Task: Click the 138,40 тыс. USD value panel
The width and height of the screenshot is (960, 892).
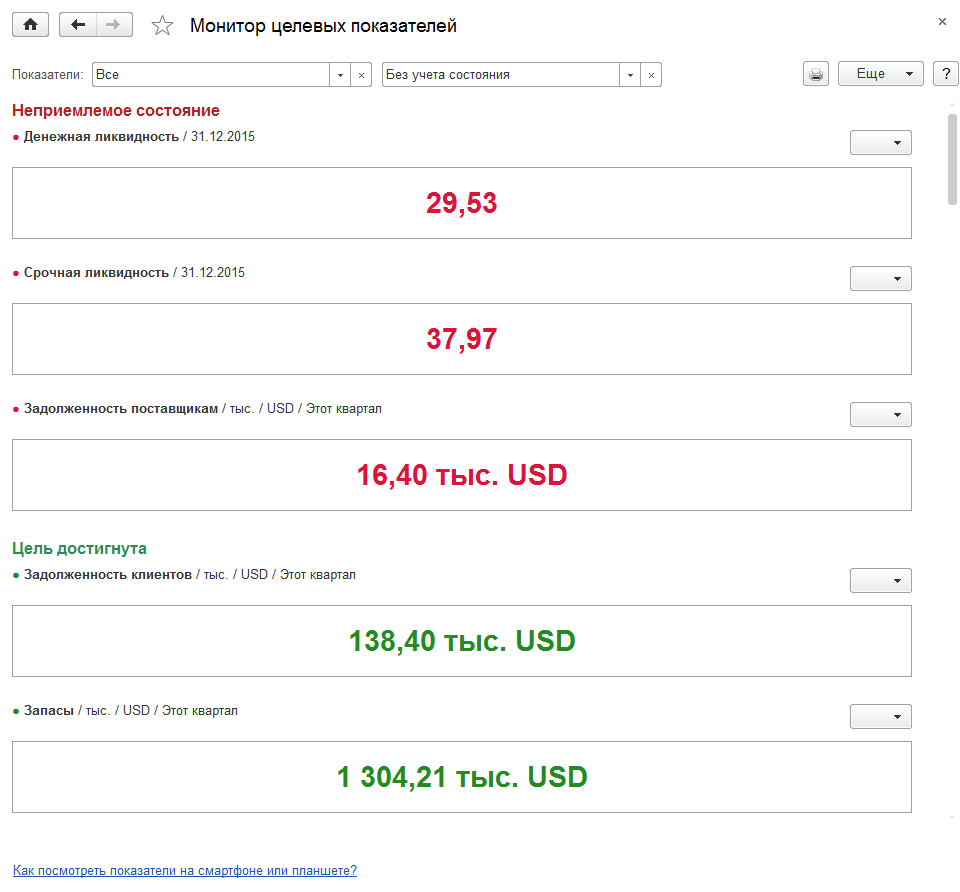Action: pos(461,641)
